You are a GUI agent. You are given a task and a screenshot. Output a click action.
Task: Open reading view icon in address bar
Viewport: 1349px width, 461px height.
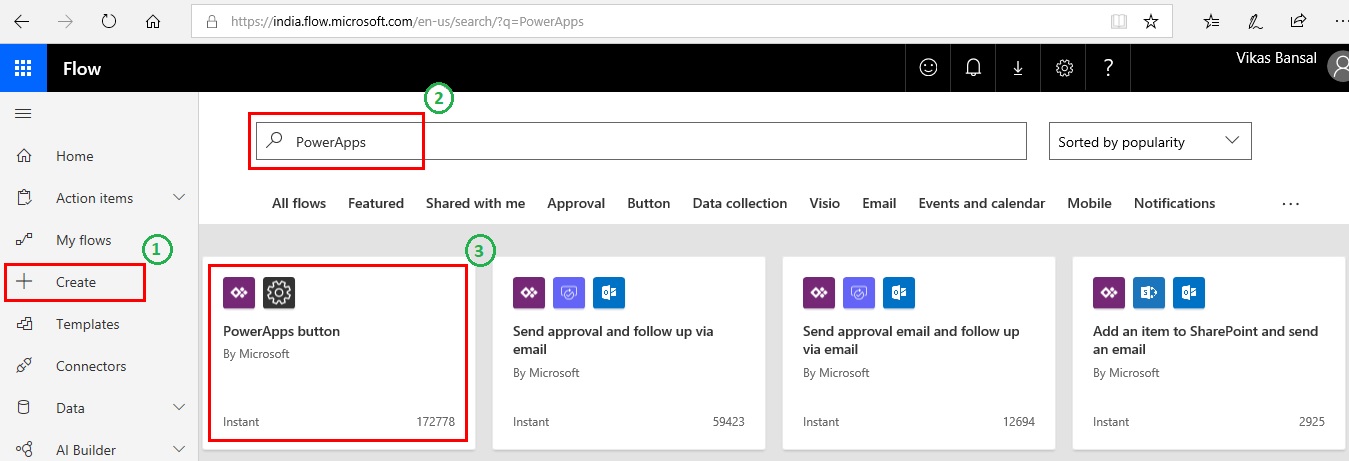[1118, 21]
